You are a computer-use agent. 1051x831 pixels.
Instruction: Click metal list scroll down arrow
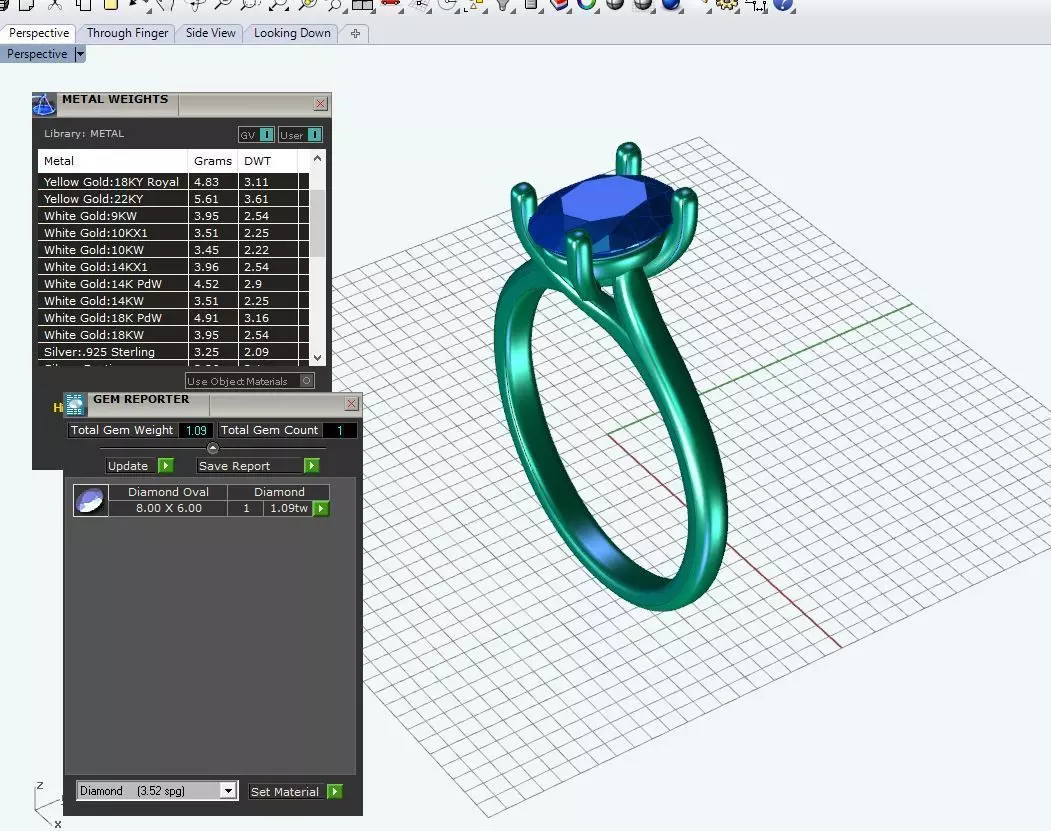point(318,357)
